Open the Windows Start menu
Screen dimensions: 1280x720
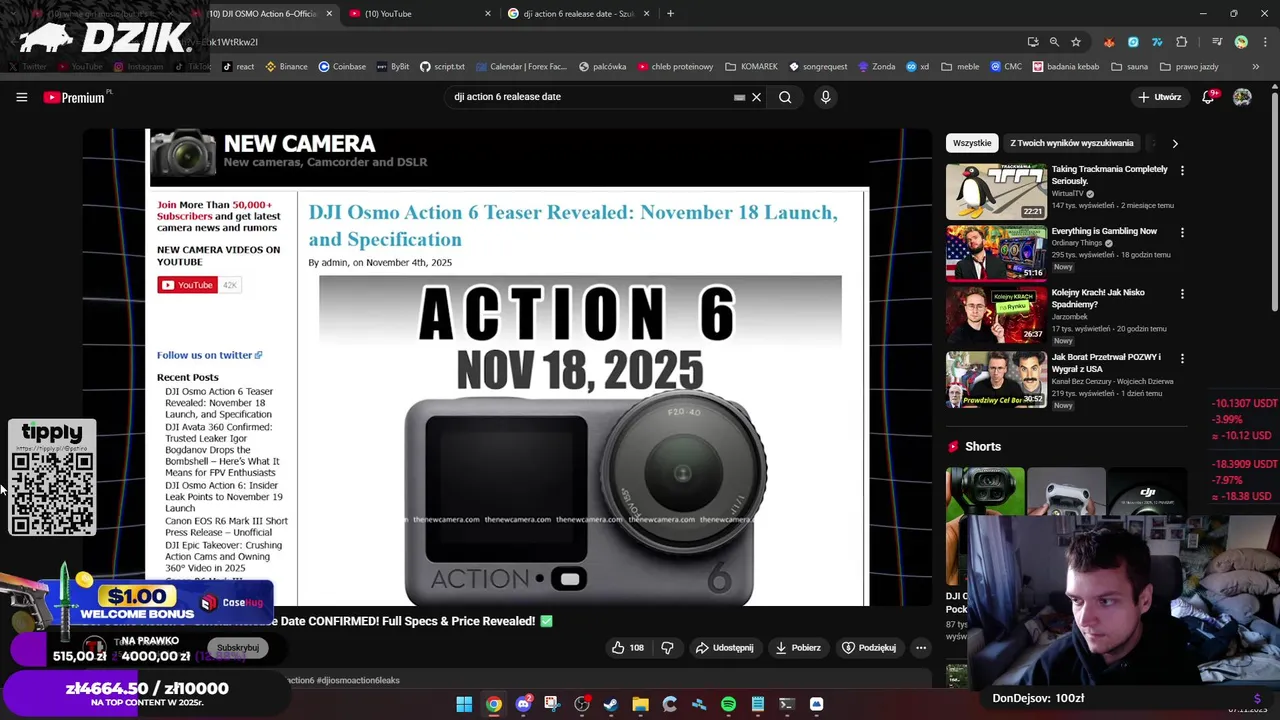[x=464, y=704]
